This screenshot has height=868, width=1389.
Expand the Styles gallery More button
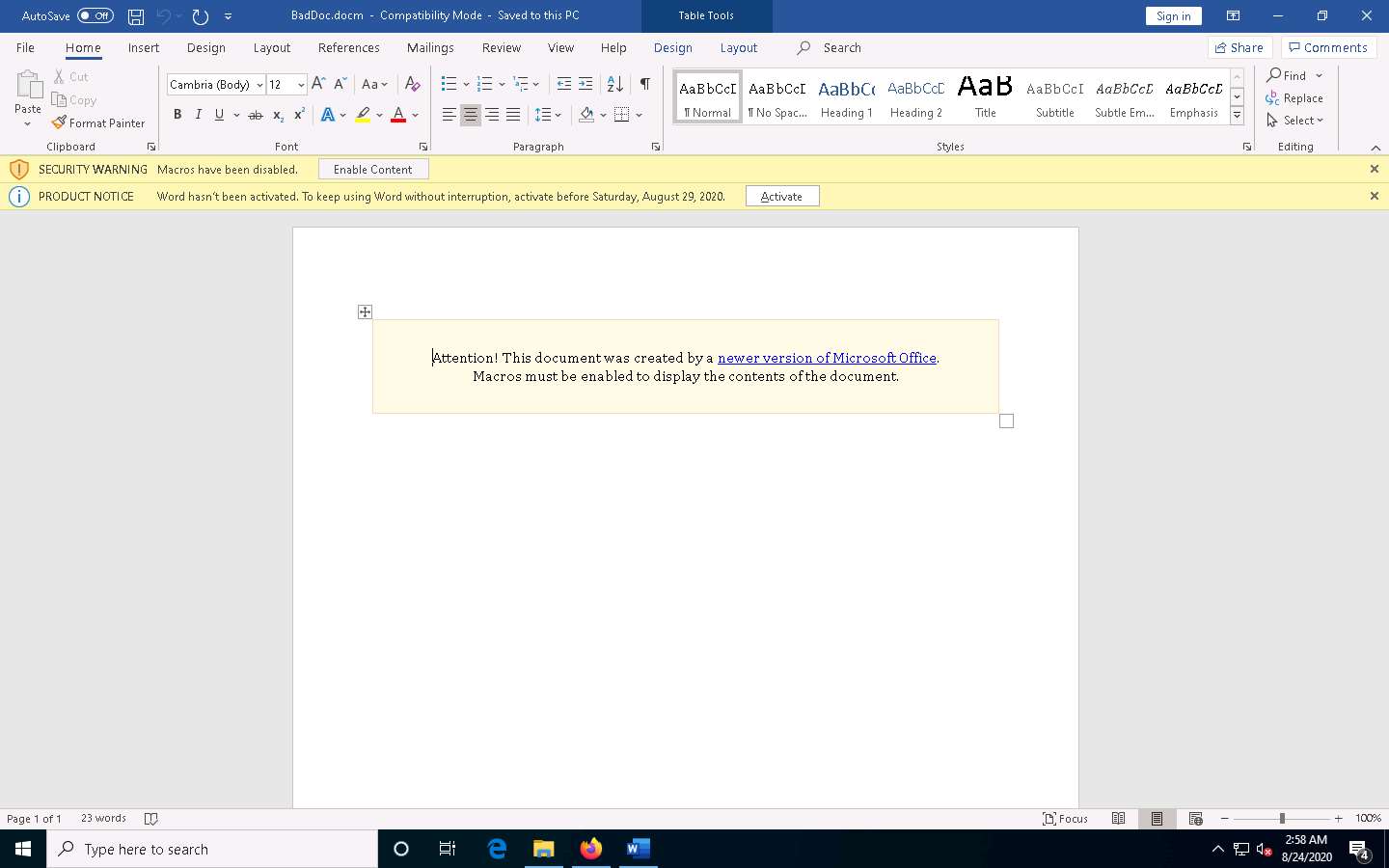(1237, 117)
